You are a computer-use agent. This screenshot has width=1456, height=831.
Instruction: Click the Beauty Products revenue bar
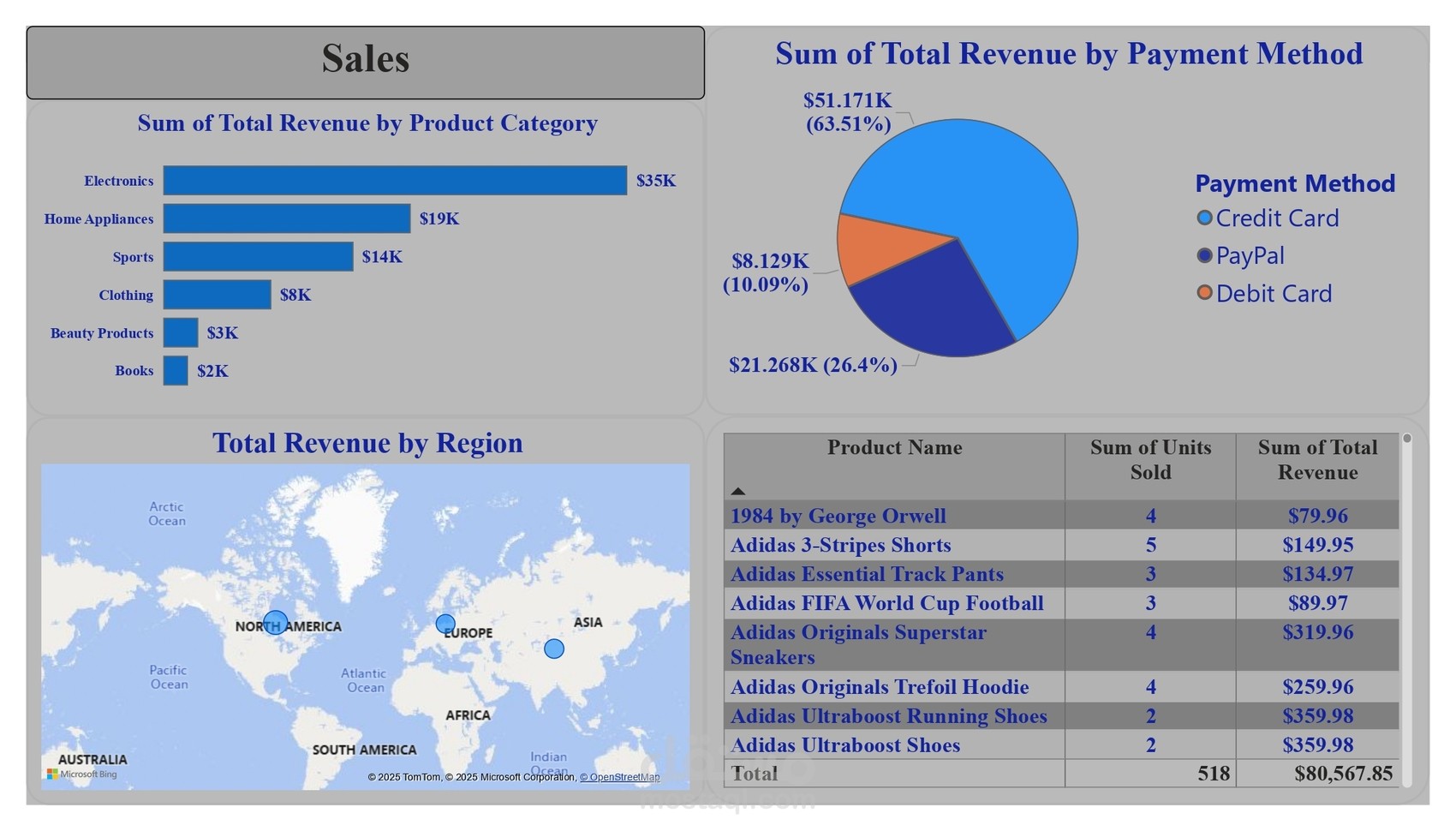pyautogui.click(x=181, y=332)
